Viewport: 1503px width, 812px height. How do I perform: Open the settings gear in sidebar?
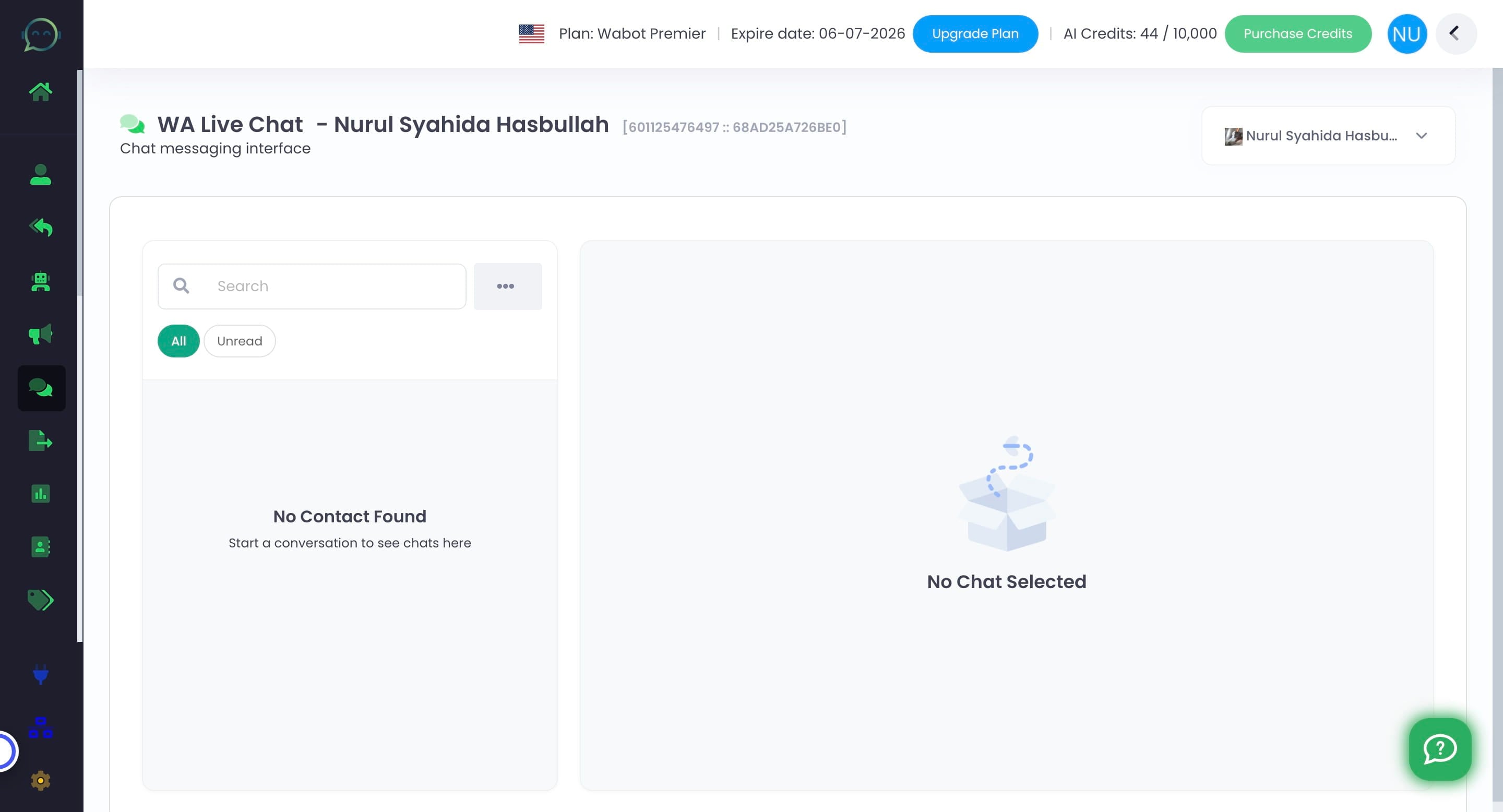(x=40, y=781)
